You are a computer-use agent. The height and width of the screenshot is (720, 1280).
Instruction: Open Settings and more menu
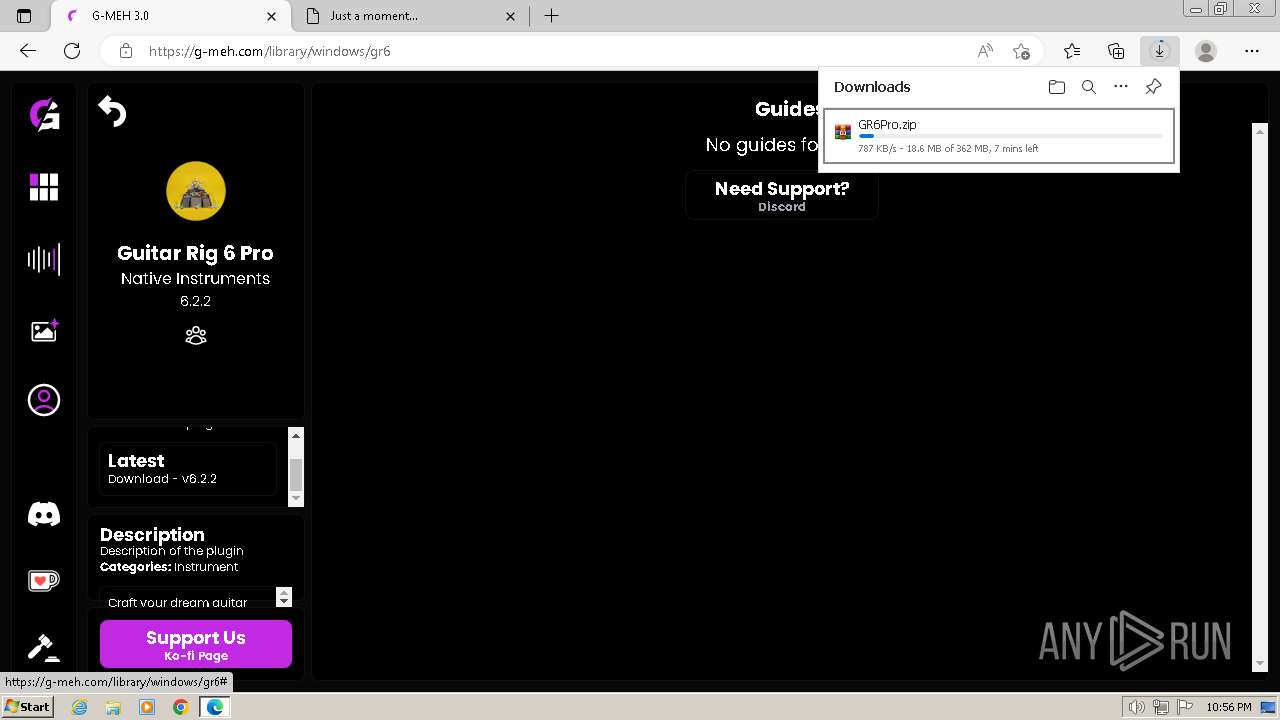pos(1252,51)
